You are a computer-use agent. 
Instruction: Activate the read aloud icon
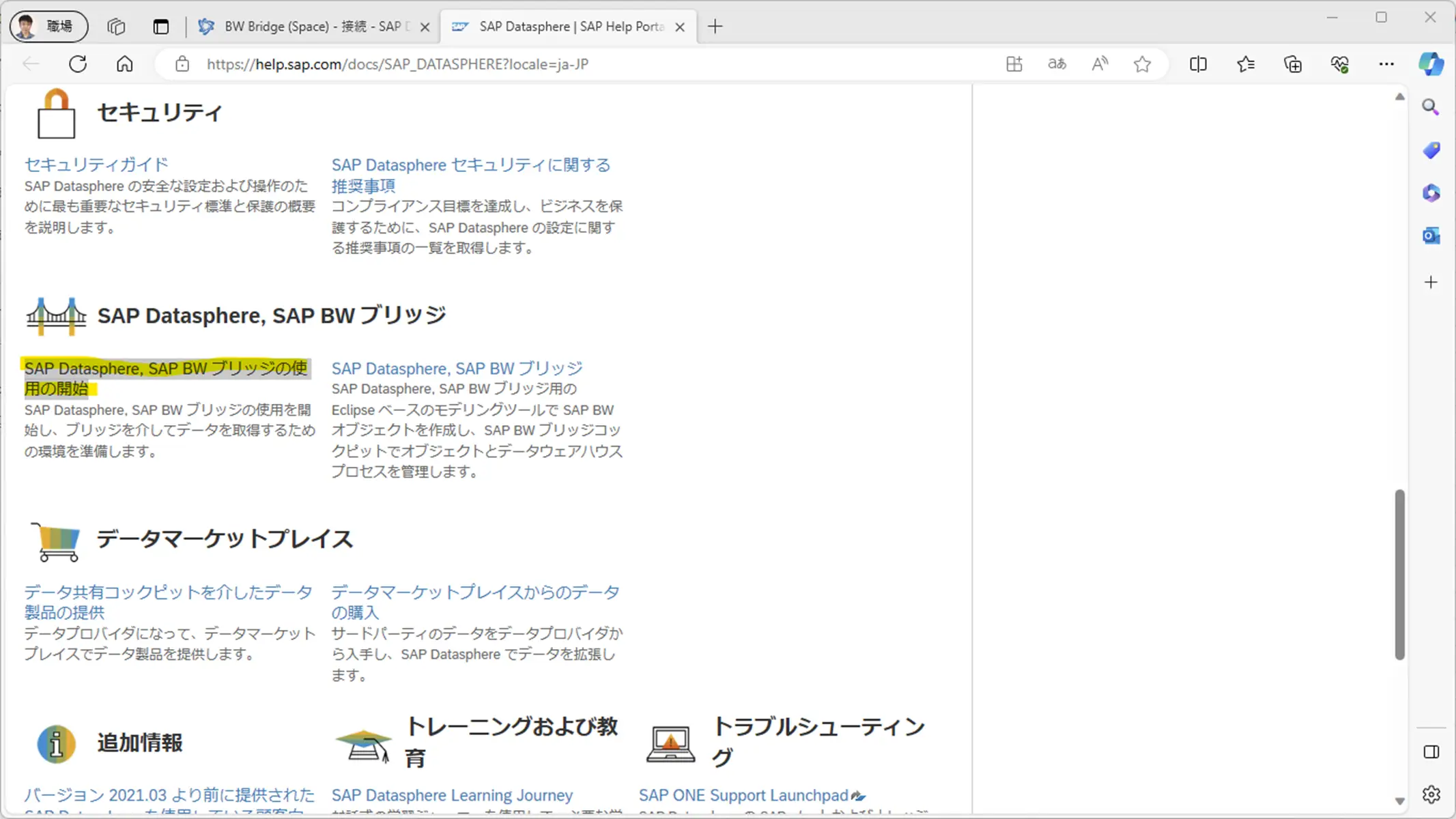(x=1100, y=64)
